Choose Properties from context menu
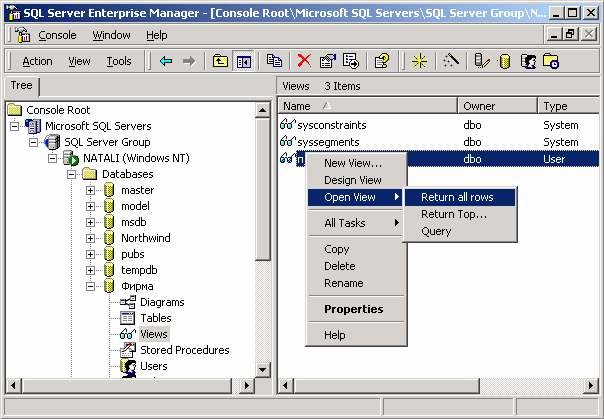Viewport: 604px width, 419px height. 356,309
